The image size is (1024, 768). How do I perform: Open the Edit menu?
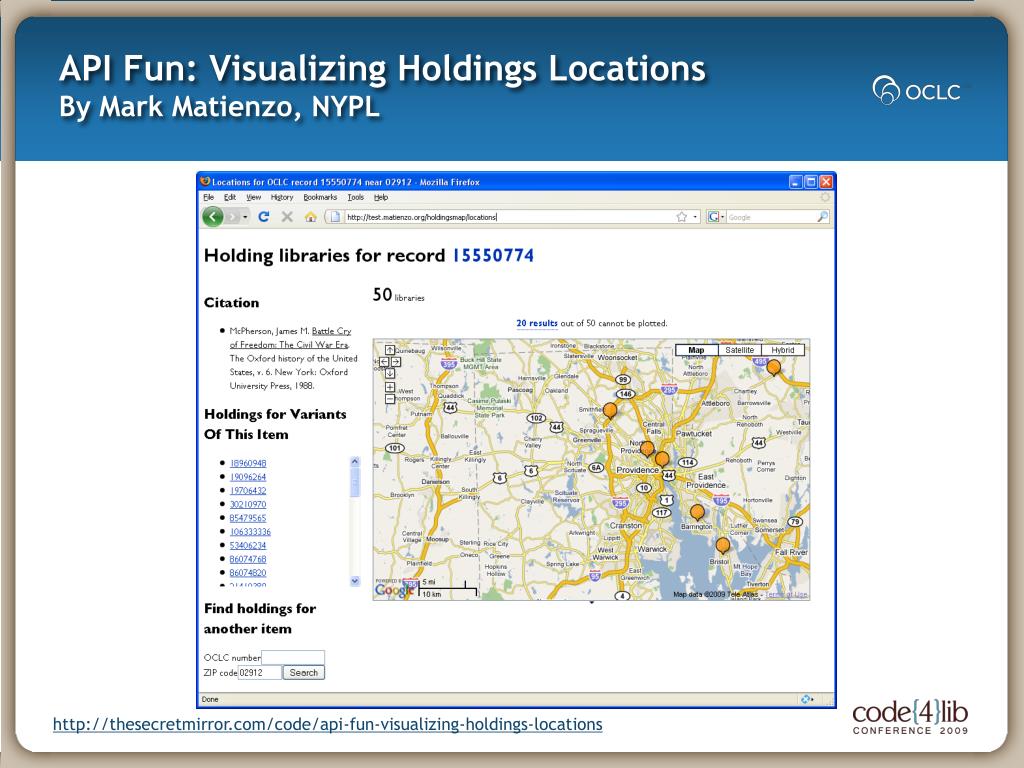pos(230,197)
